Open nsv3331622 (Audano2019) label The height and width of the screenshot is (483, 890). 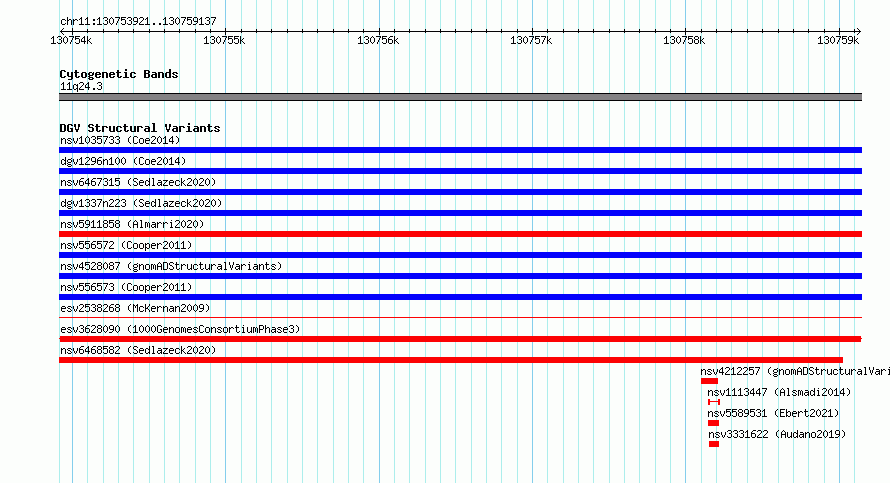coord(777,434)
